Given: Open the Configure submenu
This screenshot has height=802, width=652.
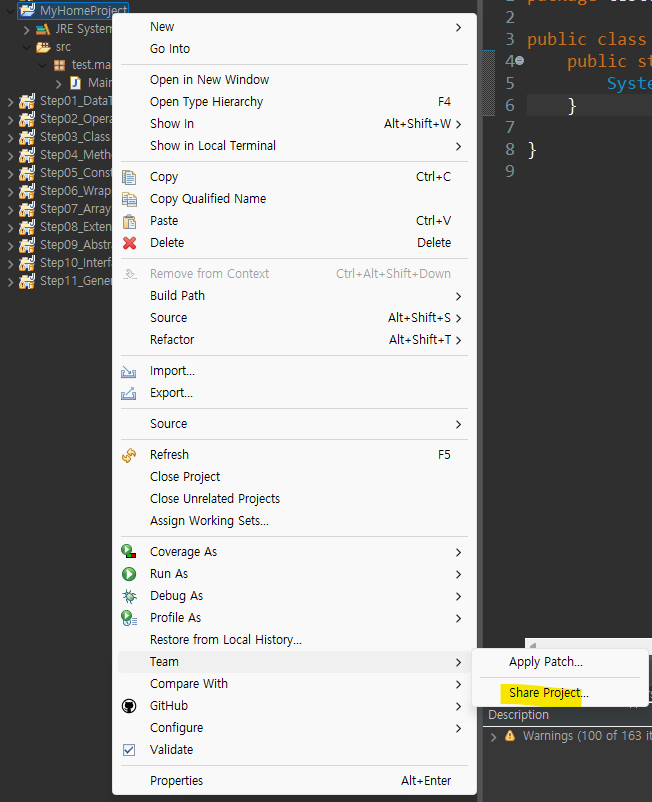Looking at the screenshot, I should [x=294, y=728].
